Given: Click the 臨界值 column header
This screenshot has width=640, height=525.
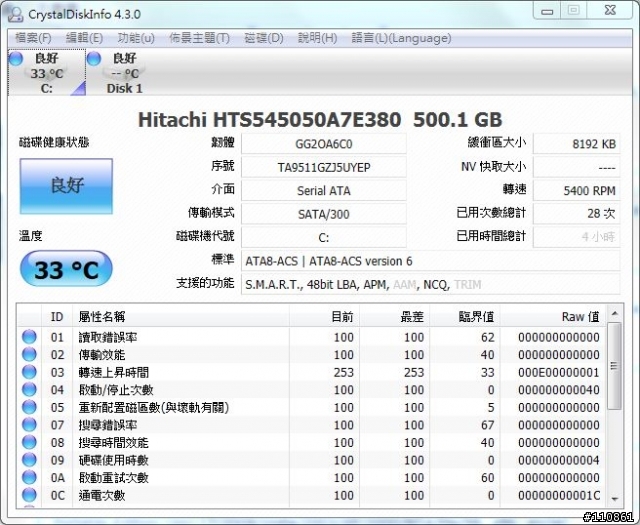Looking at the screenshot, I should (x=465, y=316).
